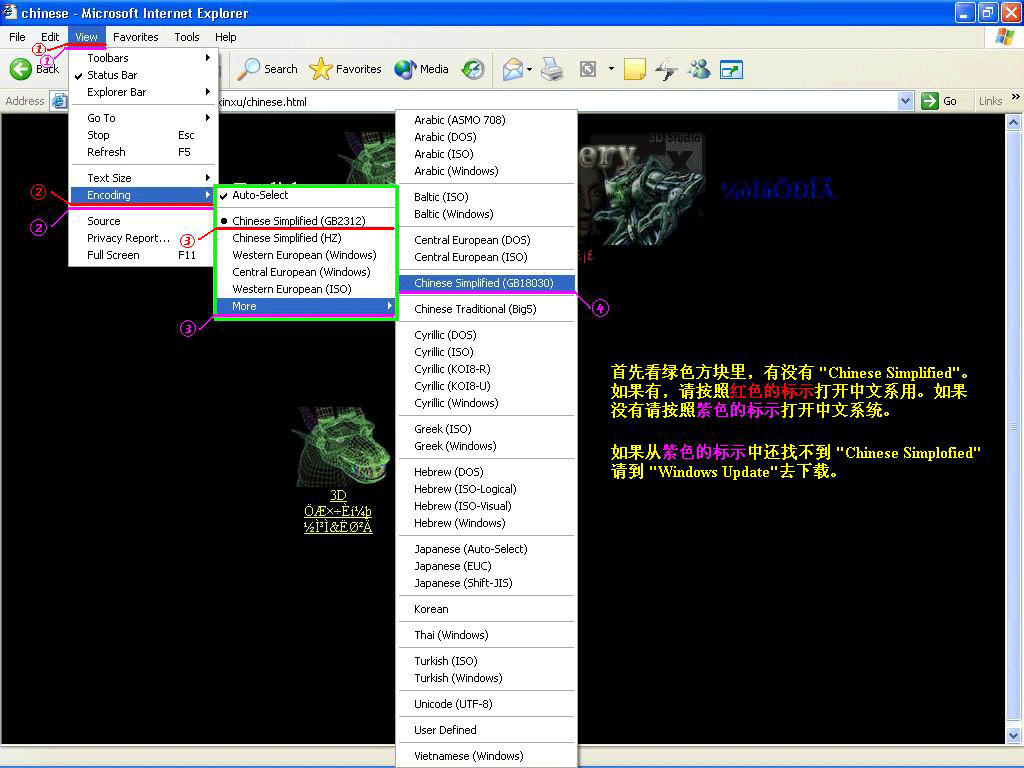Image resolution: width=1024 pixels, height=768 pixels.
Task: Choose Central European (Windows) encoding
Action: coord(306,272)
